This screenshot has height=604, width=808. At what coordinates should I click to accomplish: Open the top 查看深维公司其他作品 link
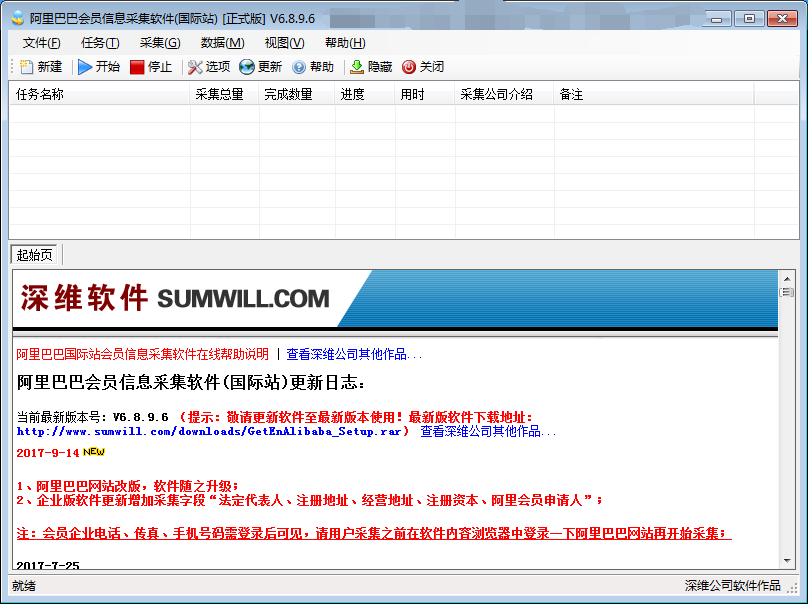pos(354,355)
